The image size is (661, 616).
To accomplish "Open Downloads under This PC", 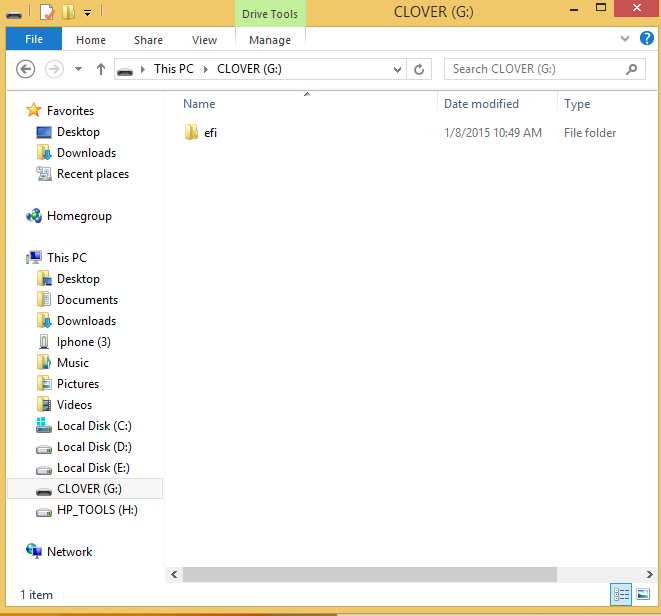I will 86,321.
